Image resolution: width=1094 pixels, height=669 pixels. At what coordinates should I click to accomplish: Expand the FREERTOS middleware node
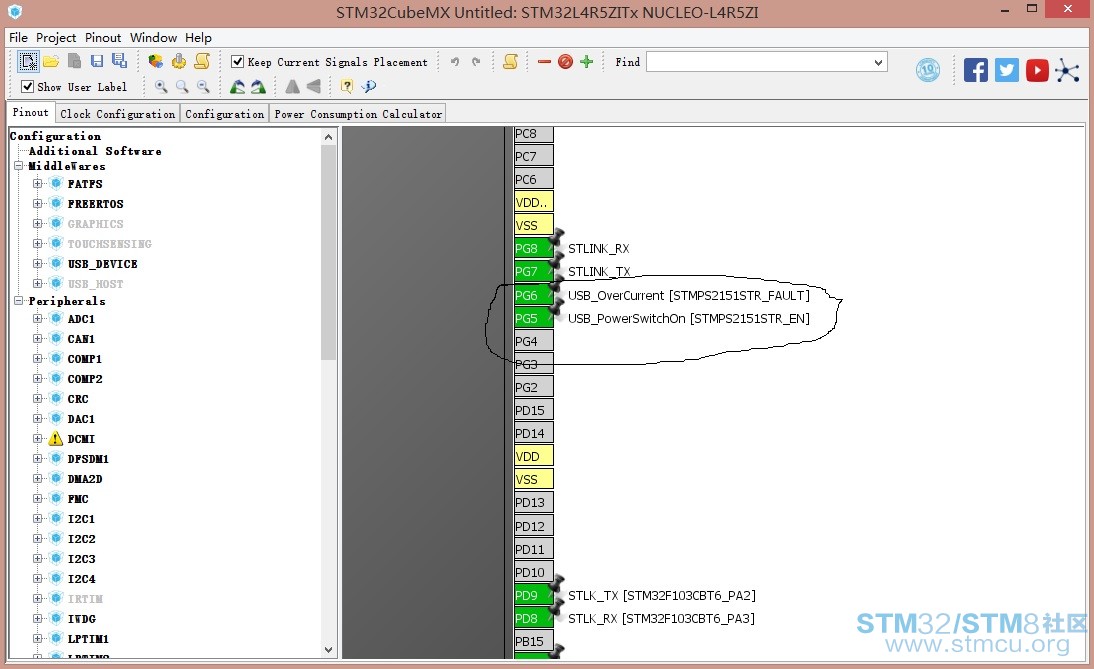point(38,204)
